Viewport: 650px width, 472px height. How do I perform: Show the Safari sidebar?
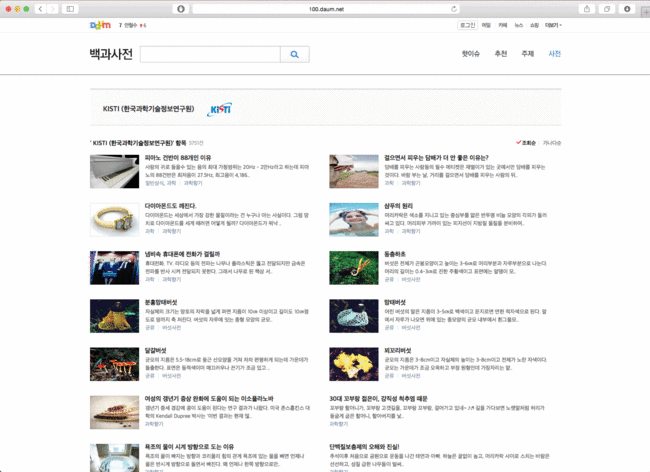[70, 8]
